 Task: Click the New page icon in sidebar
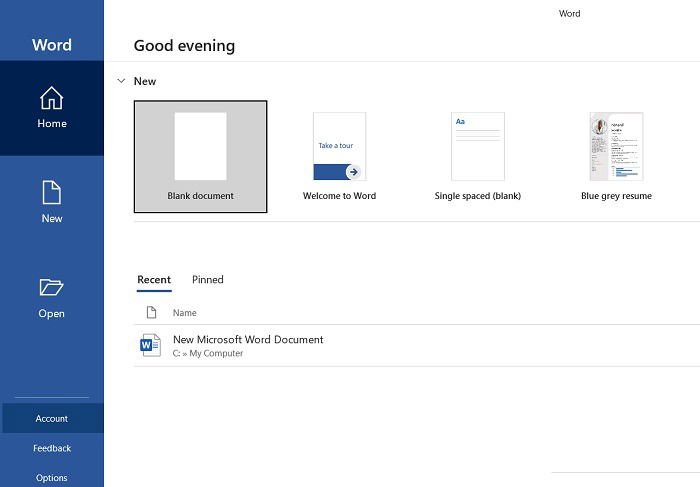[52, 192]
